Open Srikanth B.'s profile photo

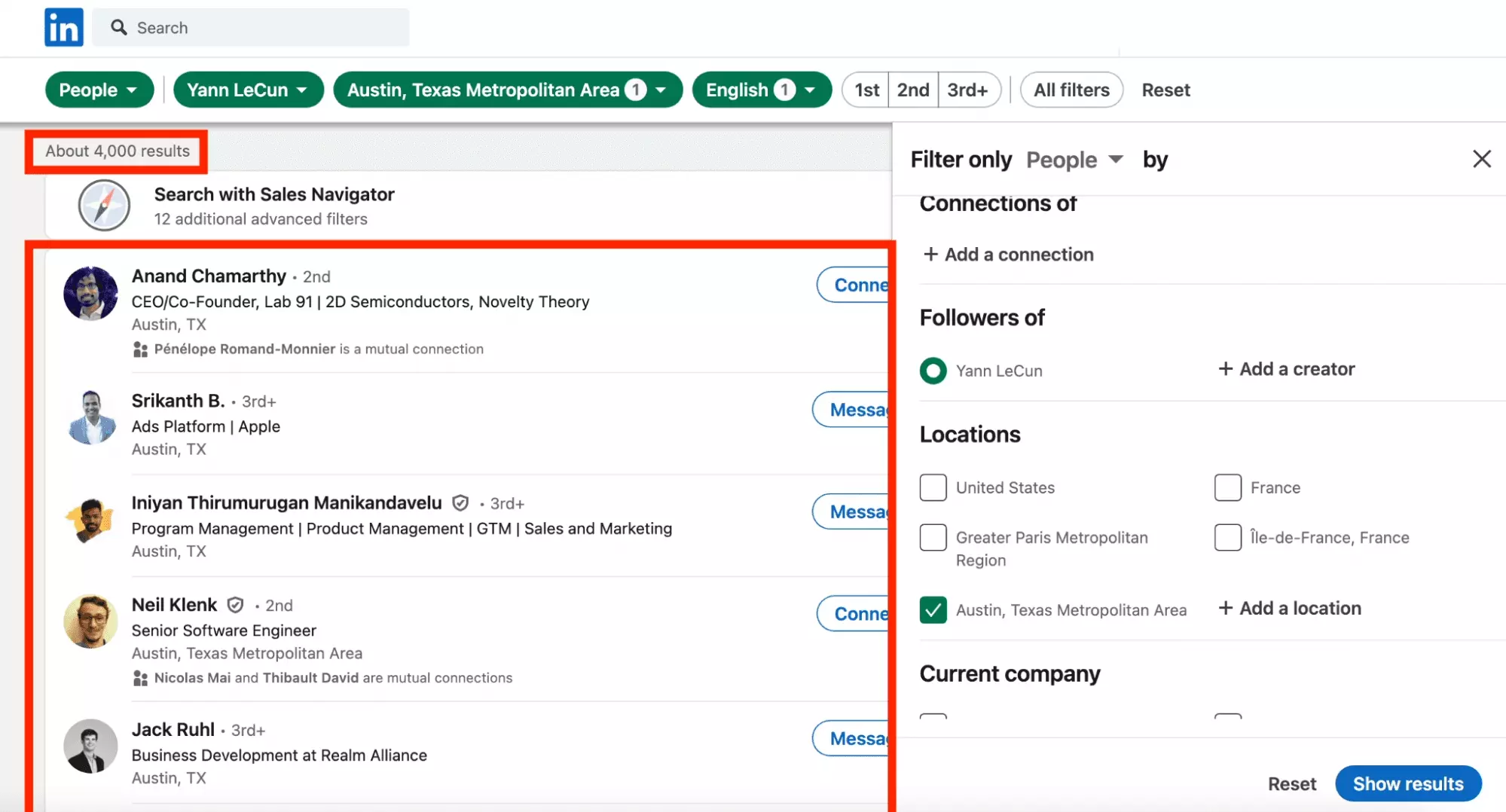point(90,417)
